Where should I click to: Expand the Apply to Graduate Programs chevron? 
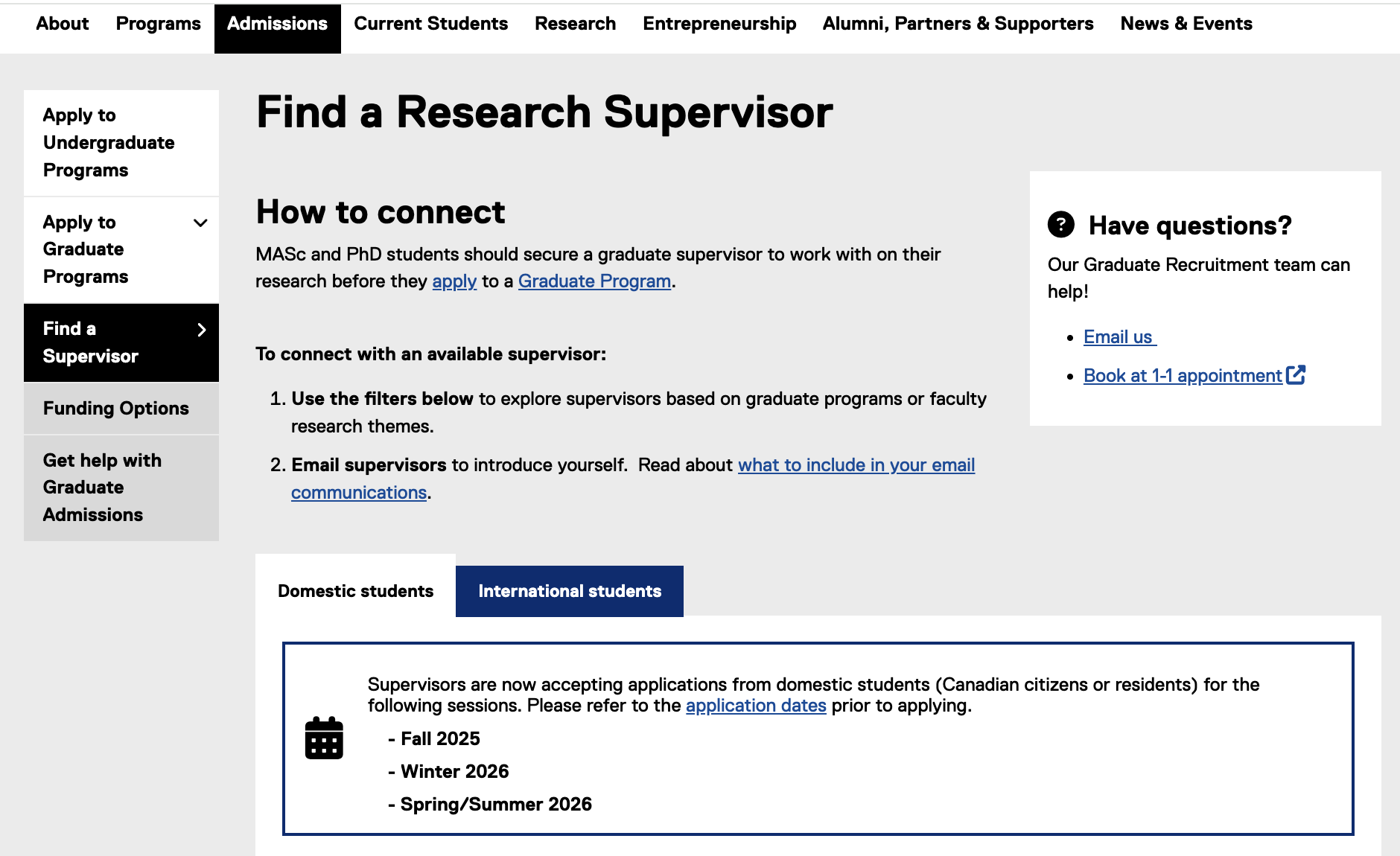[200, 223]
